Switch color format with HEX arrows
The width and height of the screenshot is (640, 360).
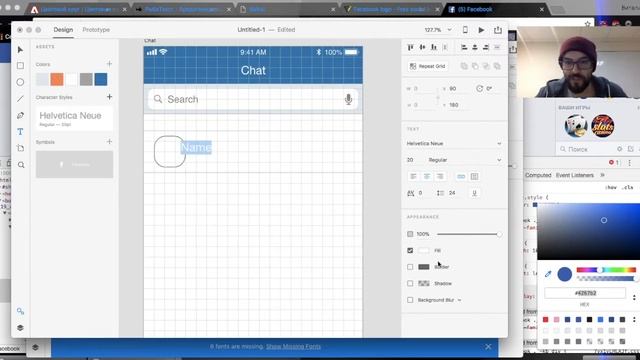tap(634, 297)
